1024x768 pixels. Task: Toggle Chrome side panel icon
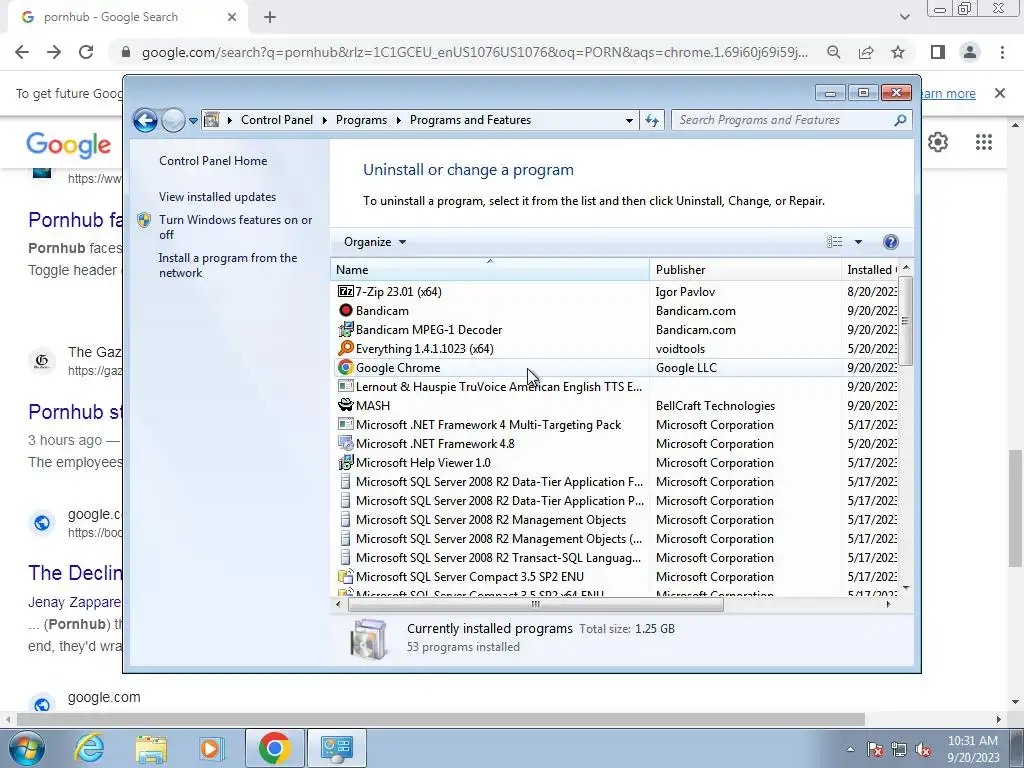point(938,52)
